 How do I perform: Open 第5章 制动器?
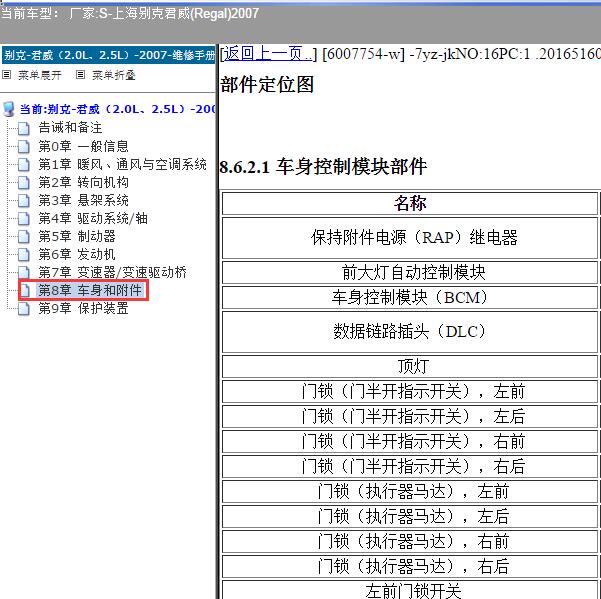click(x=77, y=236)
